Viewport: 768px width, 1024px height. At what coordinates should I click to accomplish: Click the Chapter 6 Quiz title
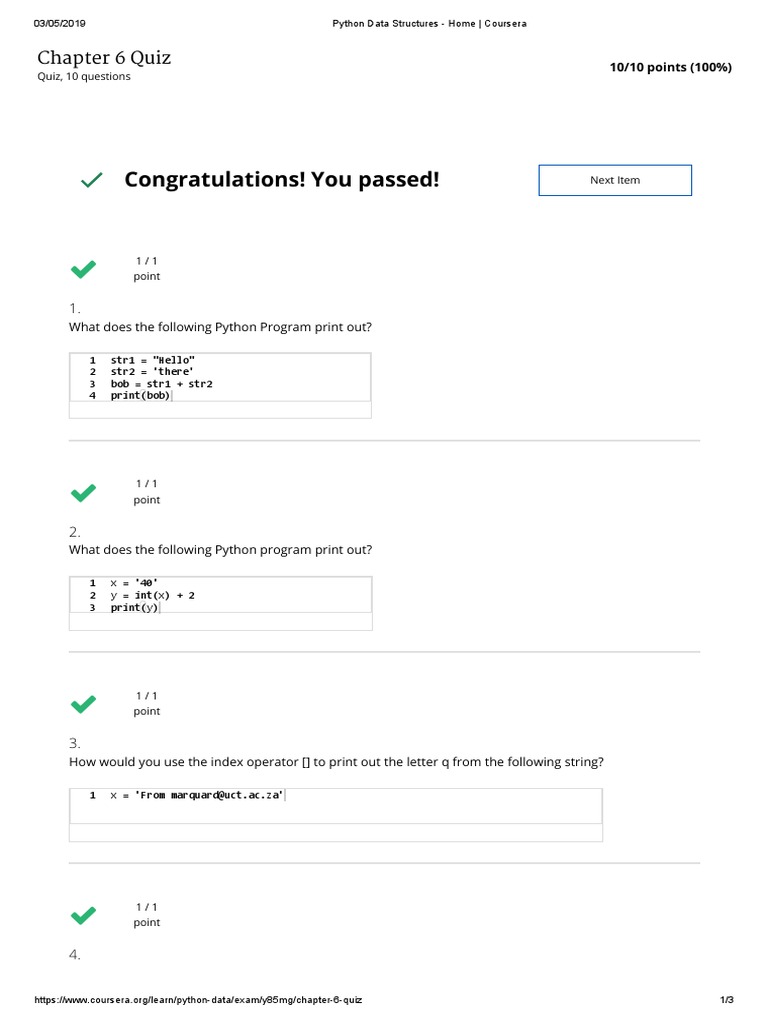[104, 57]
